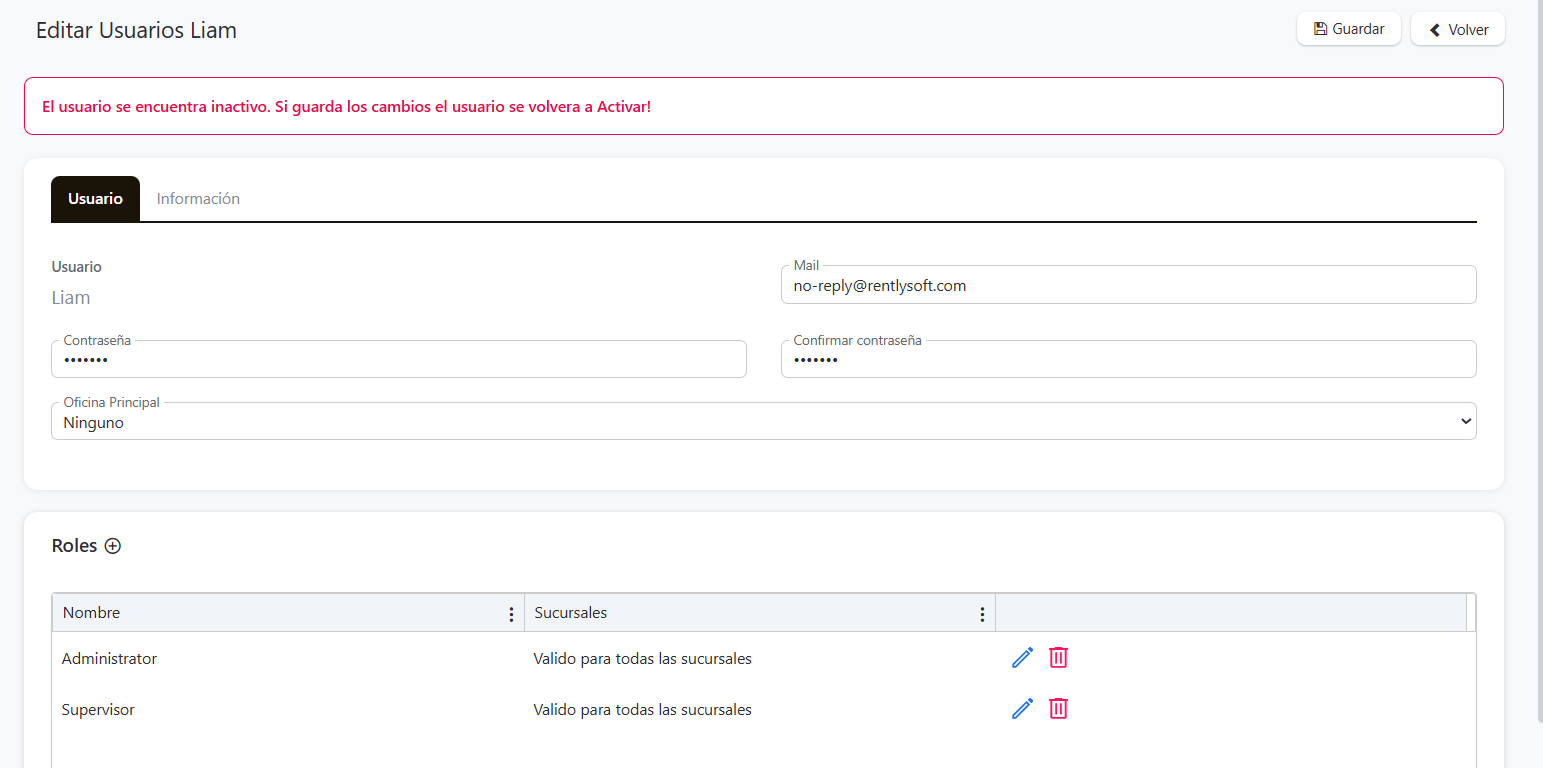1543x768 pixels.
Task: Open Sucursales column options menu
Action: pos(982,614)
